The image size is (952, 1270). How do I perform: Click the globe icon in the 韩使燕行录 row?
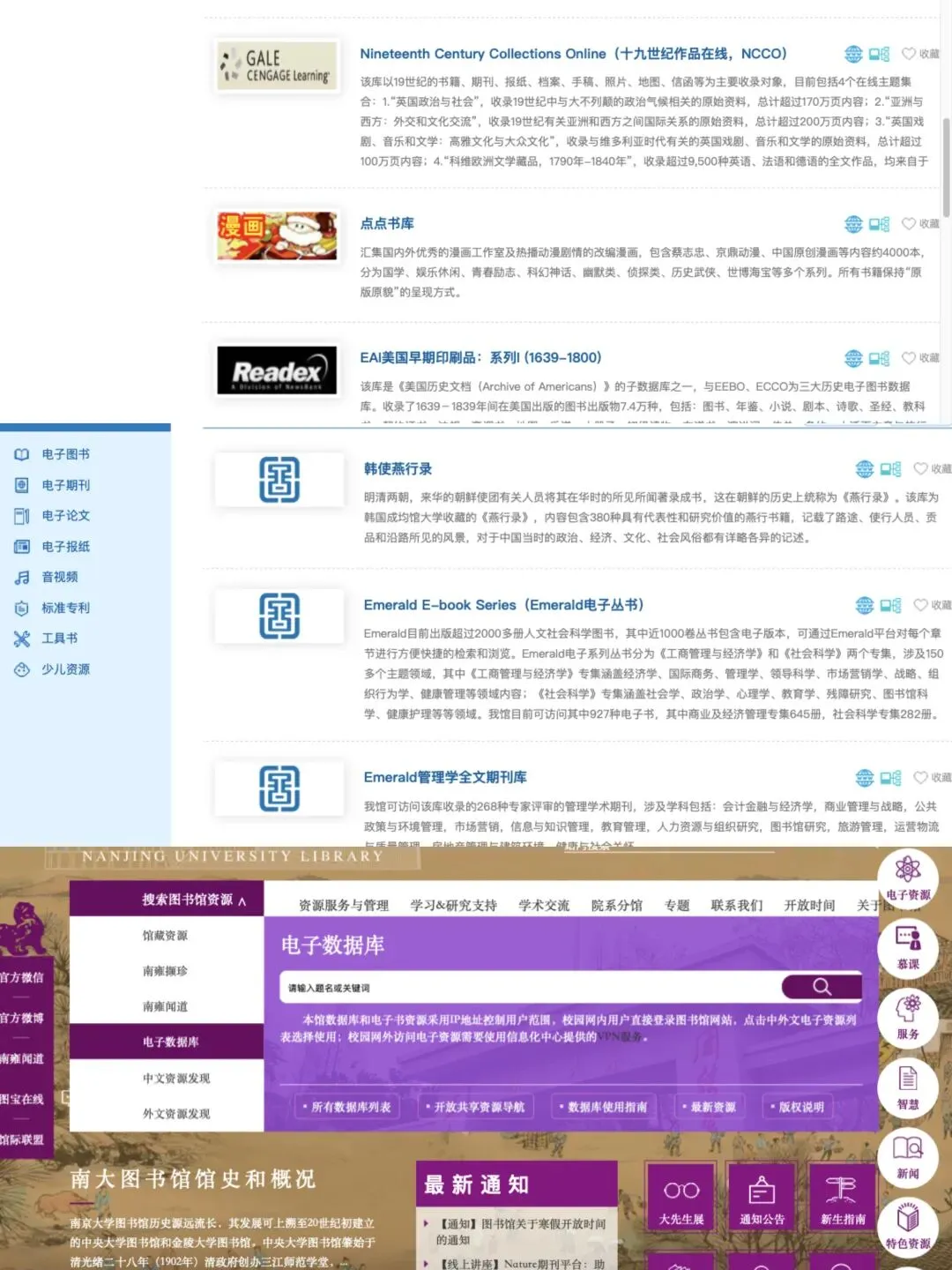pos(865,469)
